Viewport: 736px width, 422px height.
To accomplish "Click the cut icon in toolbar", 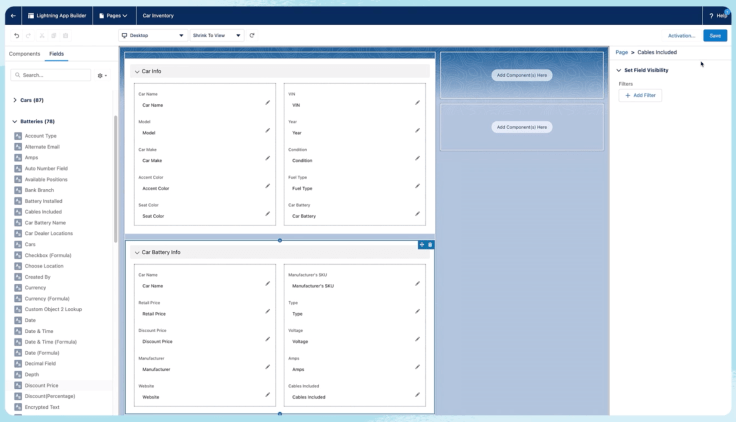I will pos(41,36).
